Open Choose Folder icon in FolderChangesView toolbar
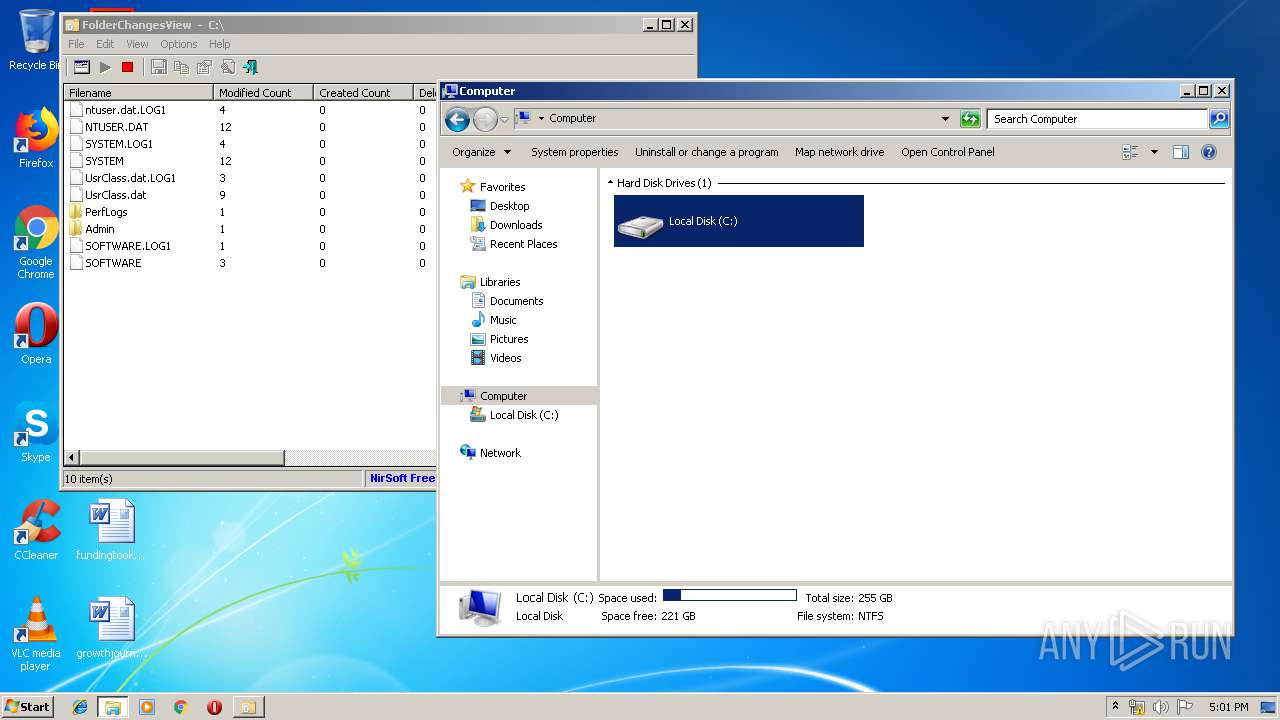Image resolution: width=1280 pixels, height=720 pixels. (x=82, y=67)
